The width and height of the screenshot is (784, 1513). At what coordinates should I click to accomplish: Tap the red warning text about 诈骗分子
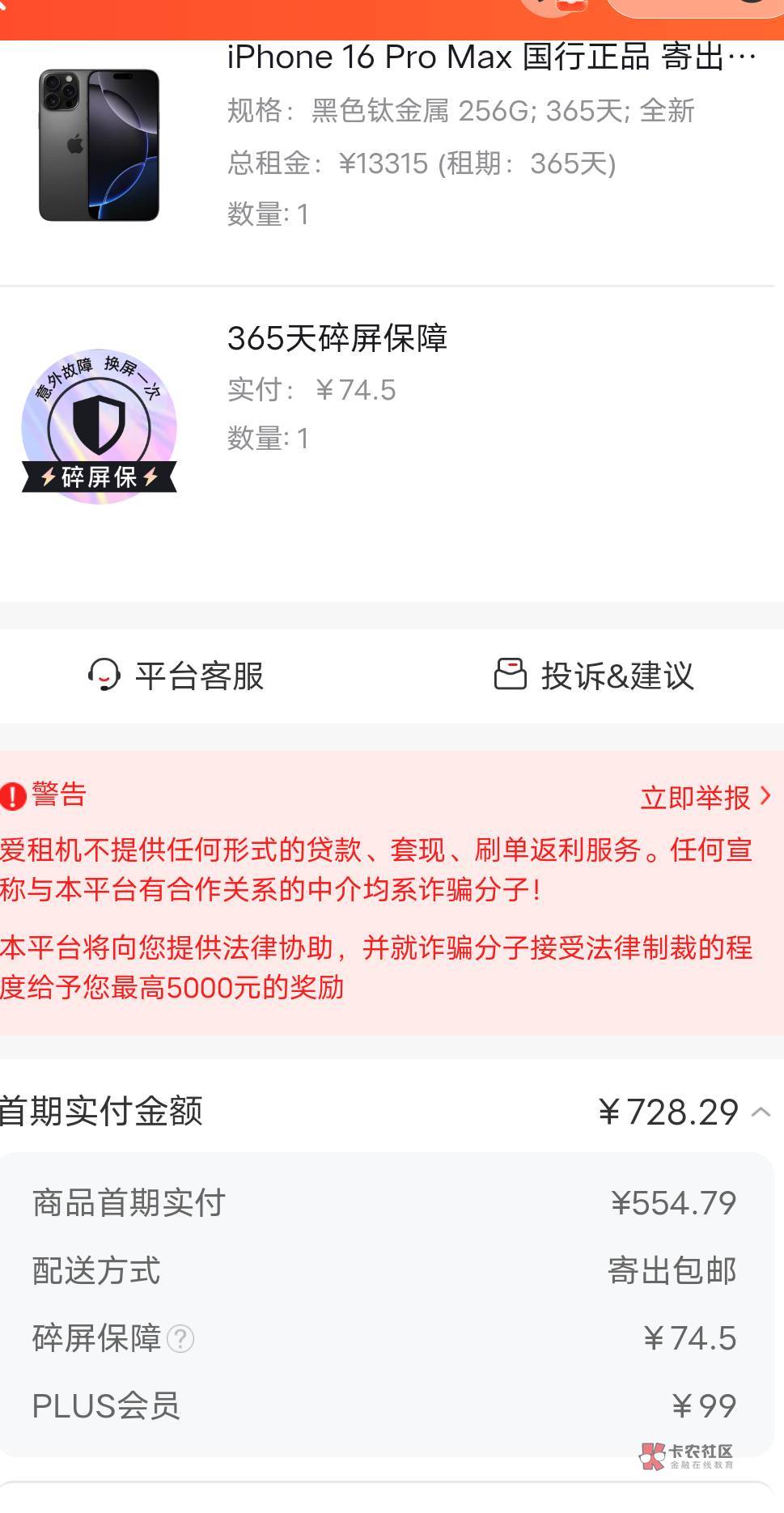pyautogui.click(x=377, y=870)
